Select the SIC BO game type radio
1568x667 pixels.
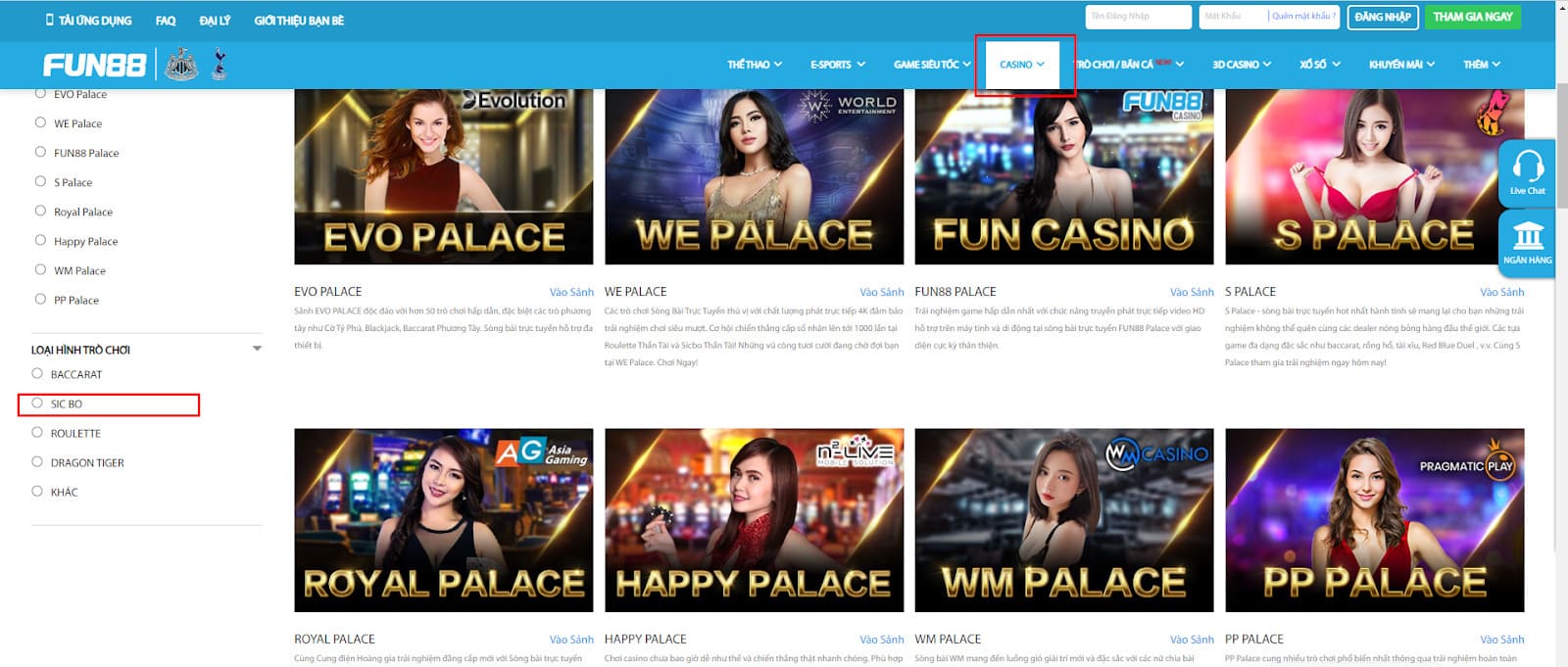point(37,403)
